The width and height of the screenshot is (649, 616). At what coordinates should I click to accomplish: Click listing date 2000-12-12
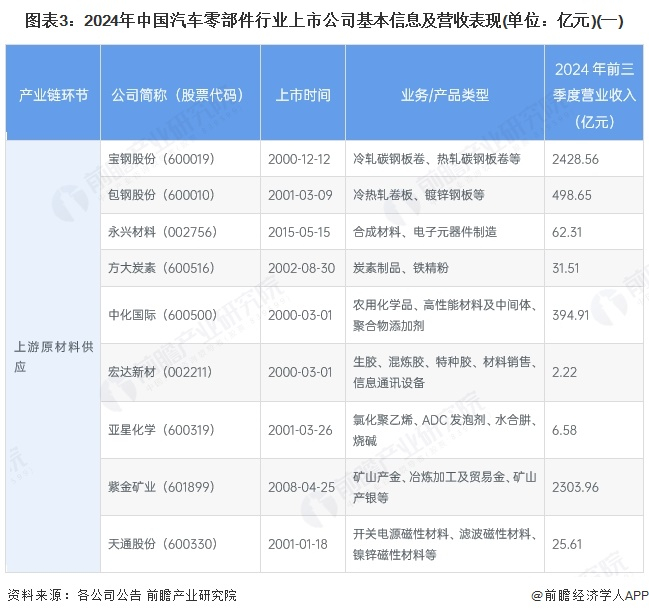click(299, 159)
